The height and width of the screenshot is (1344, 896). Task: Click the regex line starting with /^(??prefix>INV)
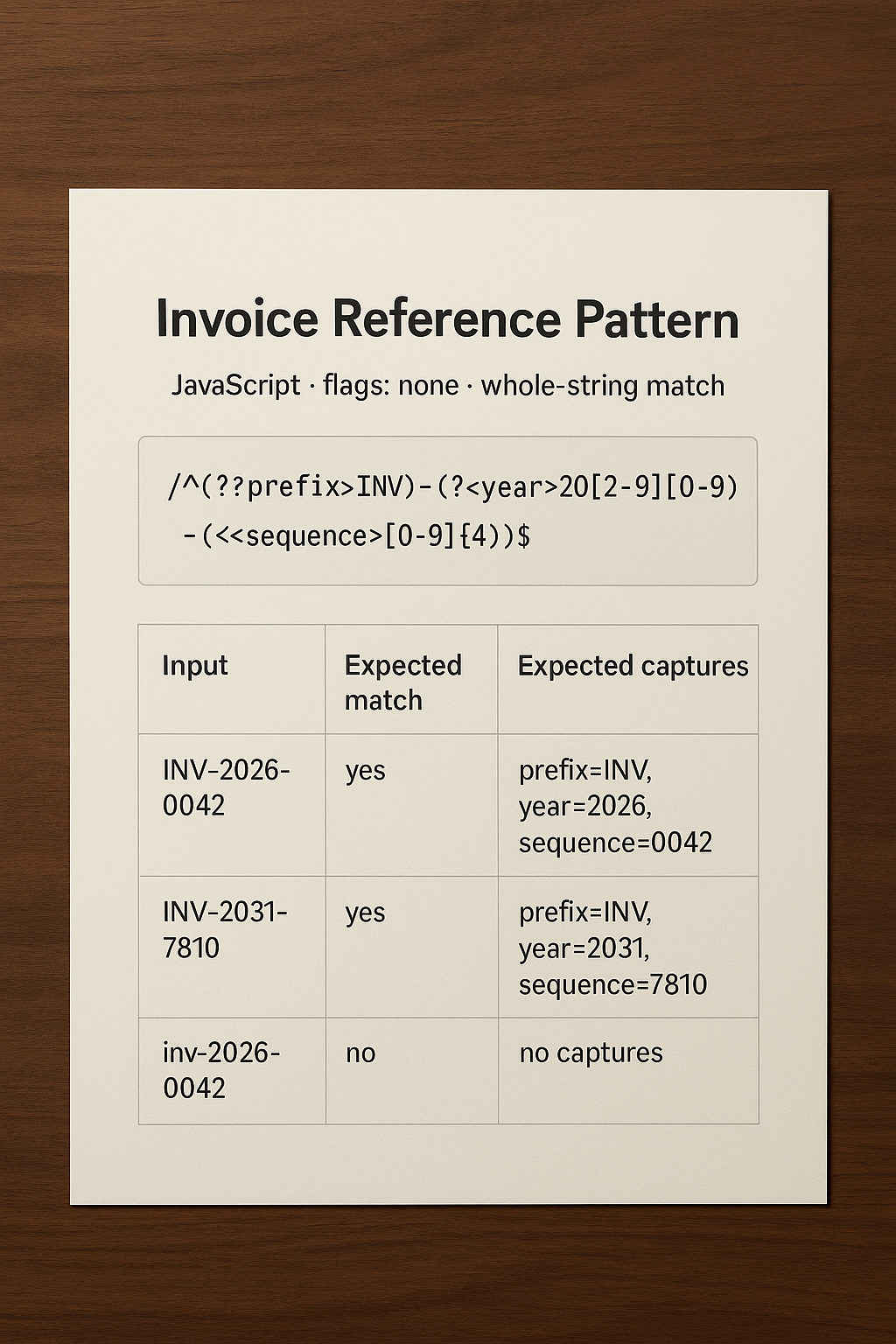coord(452,486)
